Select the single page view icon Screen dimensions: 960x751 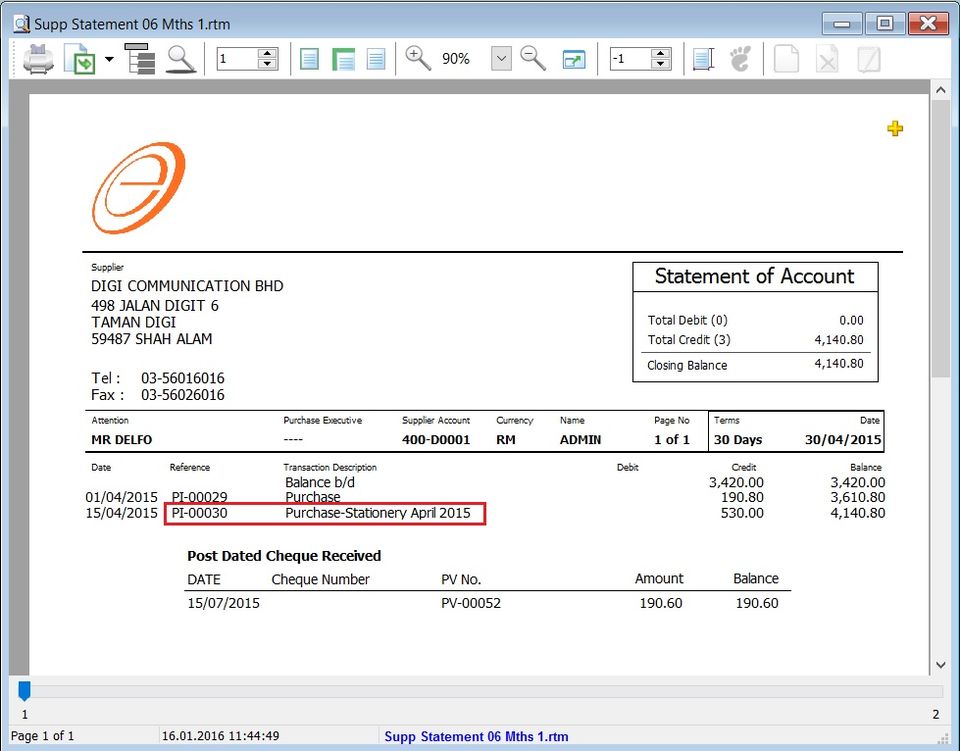(310, 58)
